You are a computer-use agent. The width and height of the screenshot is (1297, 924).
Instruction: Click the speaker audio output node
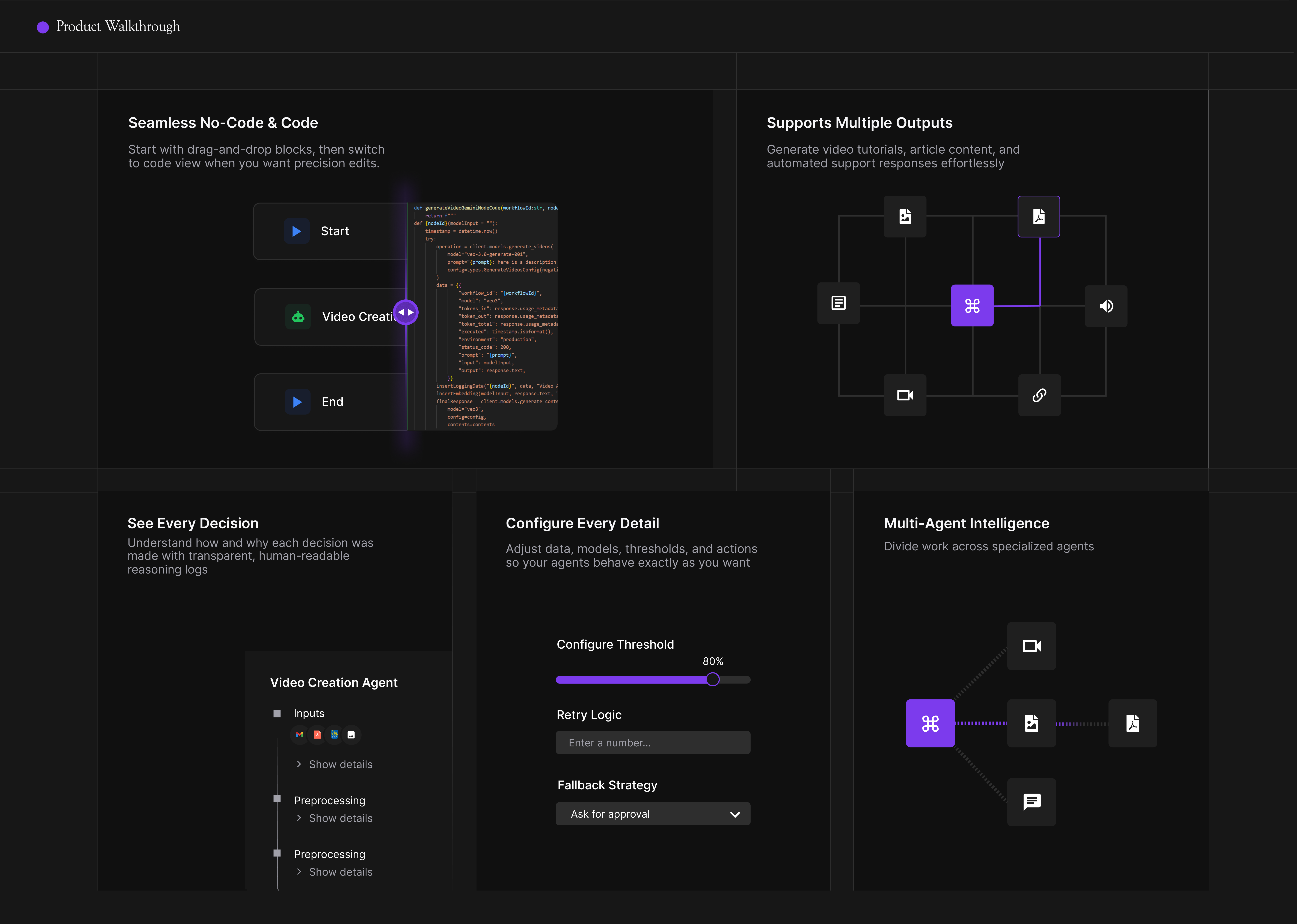1106,306
